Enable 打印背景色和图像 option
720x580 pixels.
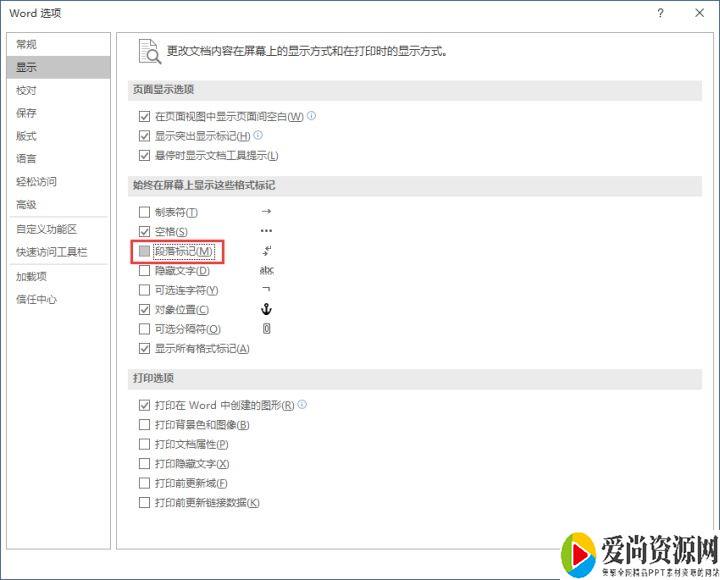[145, 425]
